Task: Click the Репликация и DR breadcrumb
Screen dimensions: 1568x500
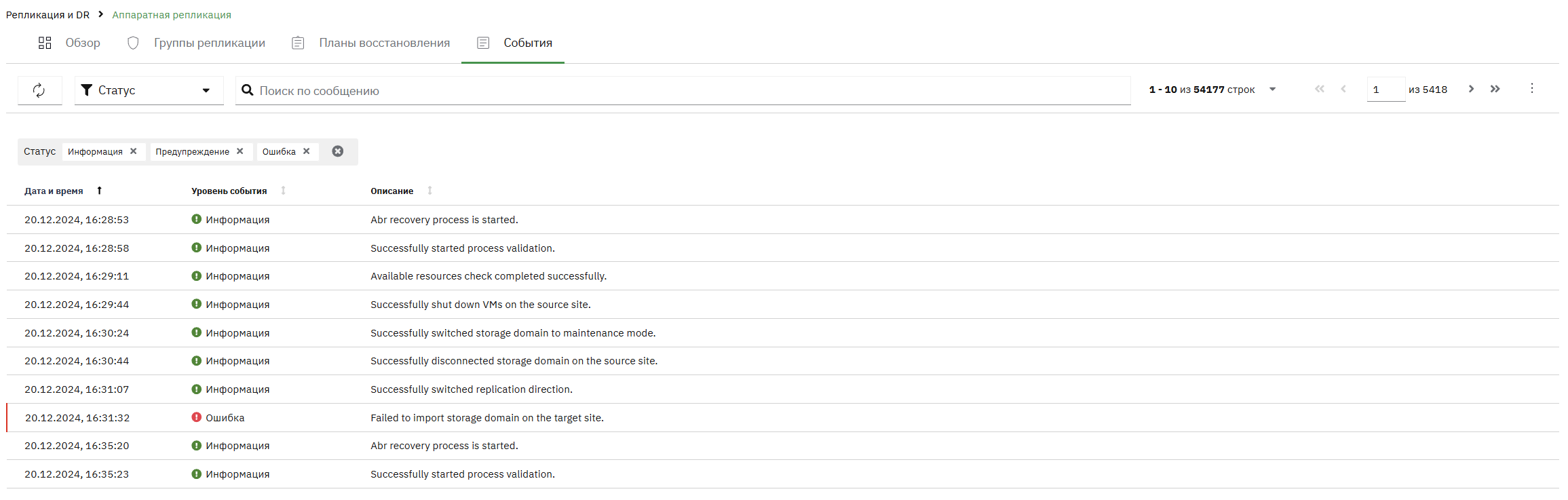Action: 47,14
